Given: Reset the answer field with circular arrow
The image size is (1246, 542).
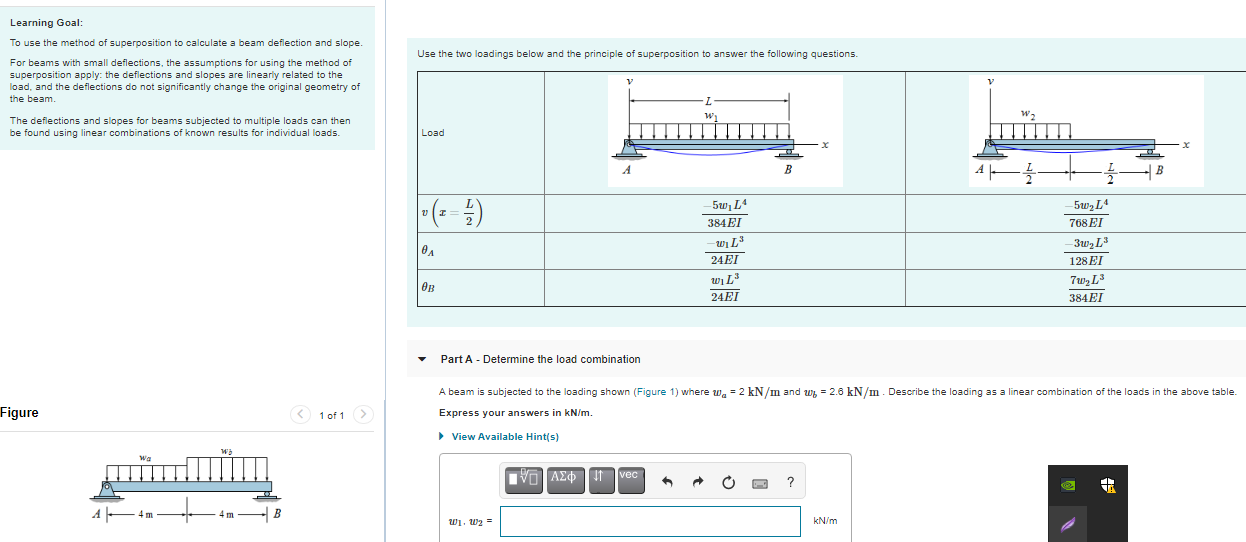Looking at the screenshot, I should click(x=729, y=484).
